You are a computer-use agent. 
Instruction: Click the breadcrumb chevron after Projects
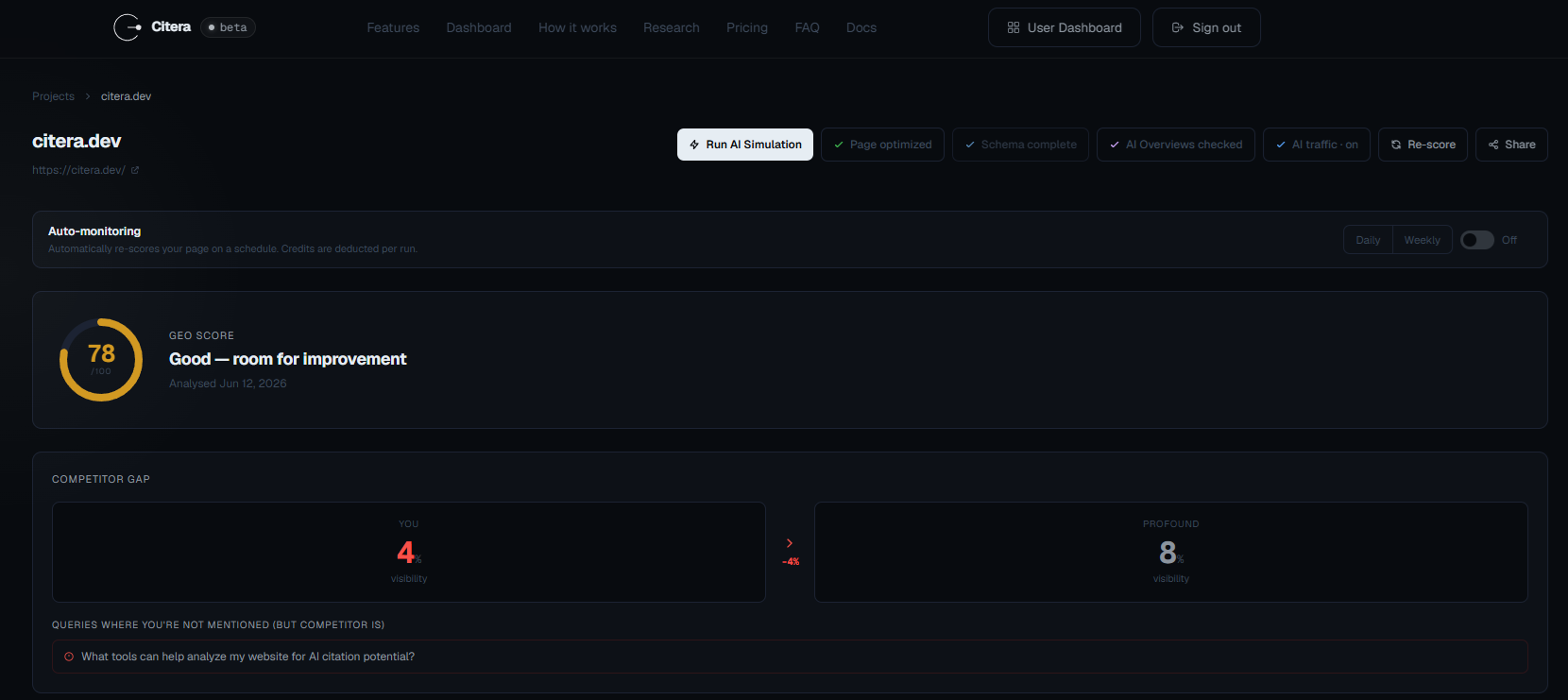(88, 96)
